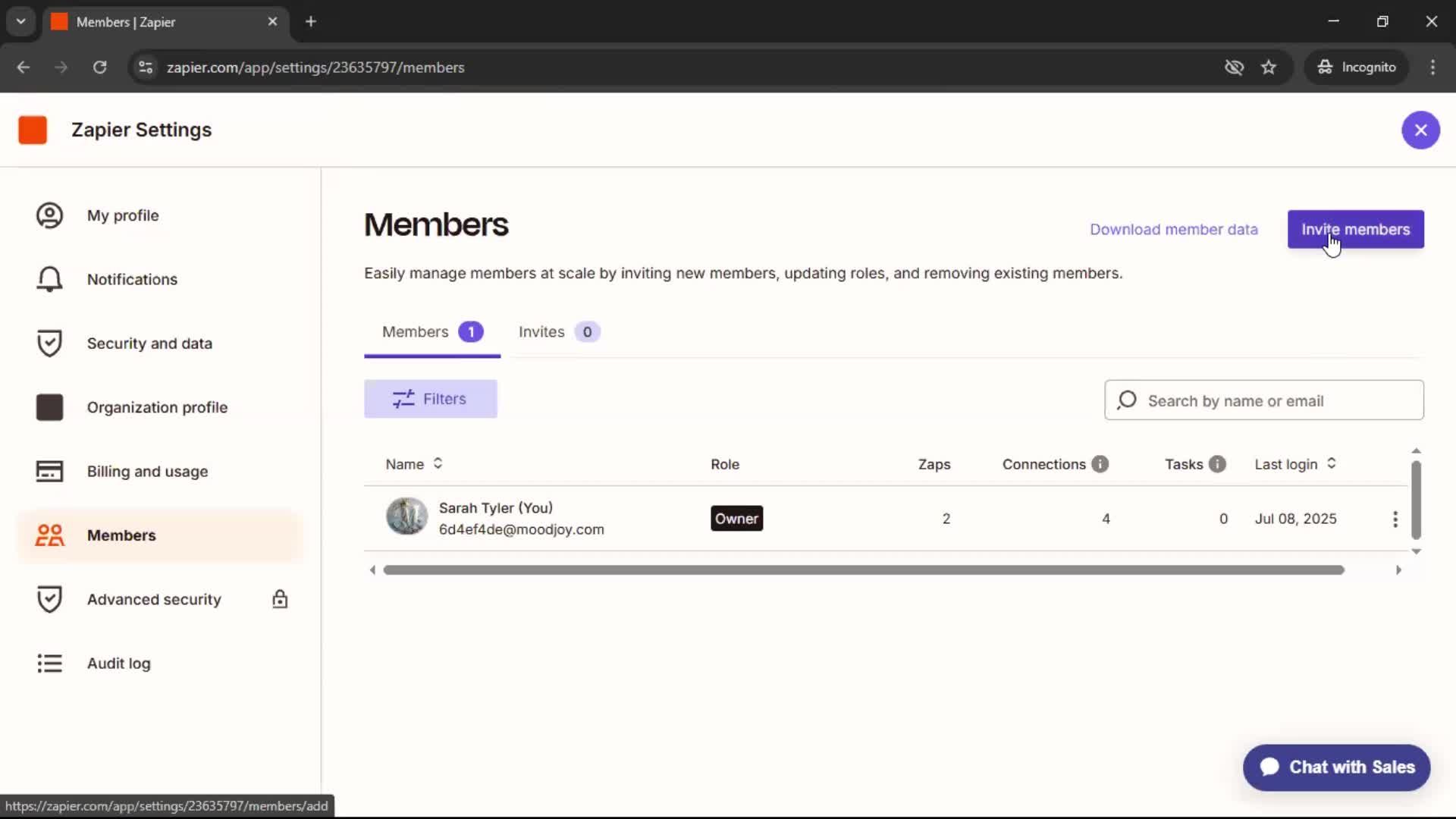
Task: Click Download member data link
Action: 1173,229
